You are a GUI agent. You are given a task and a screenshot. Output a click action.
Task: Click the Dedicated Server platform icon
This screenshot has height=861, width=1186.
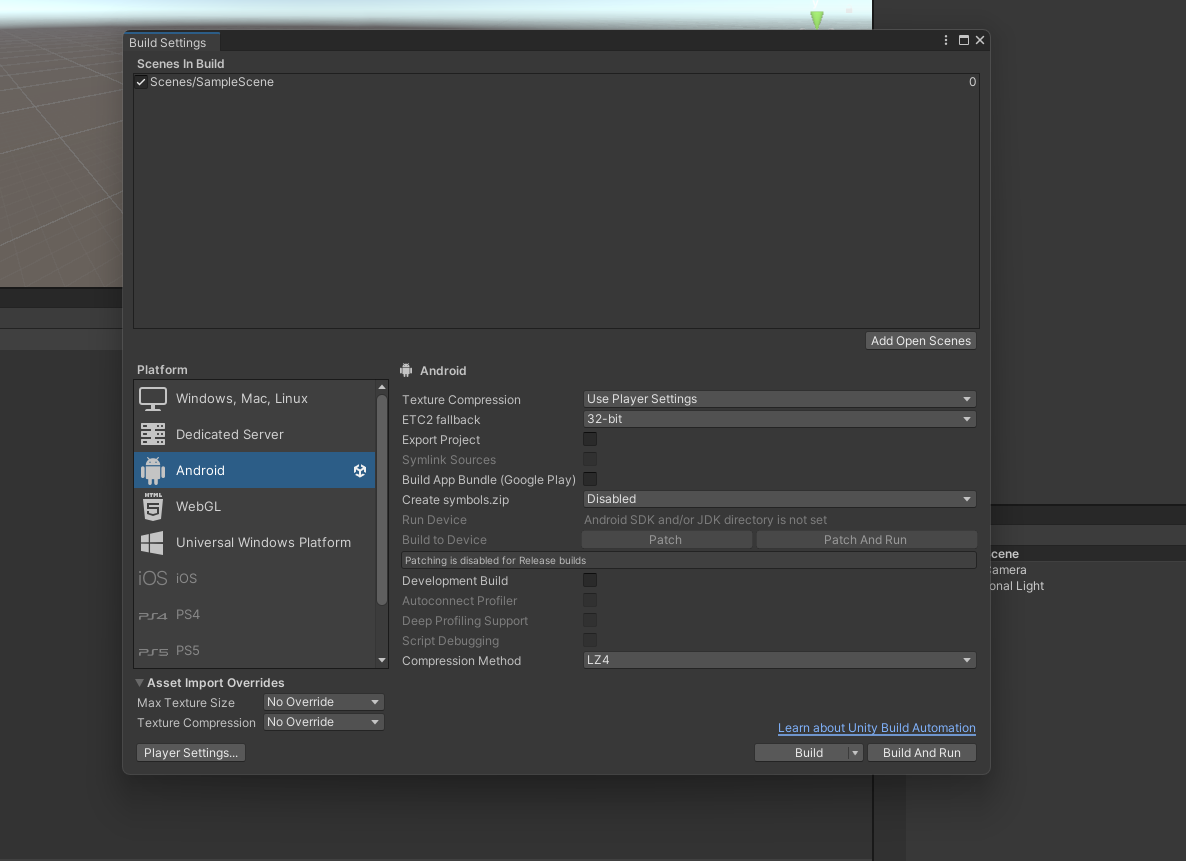[x=153, y=435]
